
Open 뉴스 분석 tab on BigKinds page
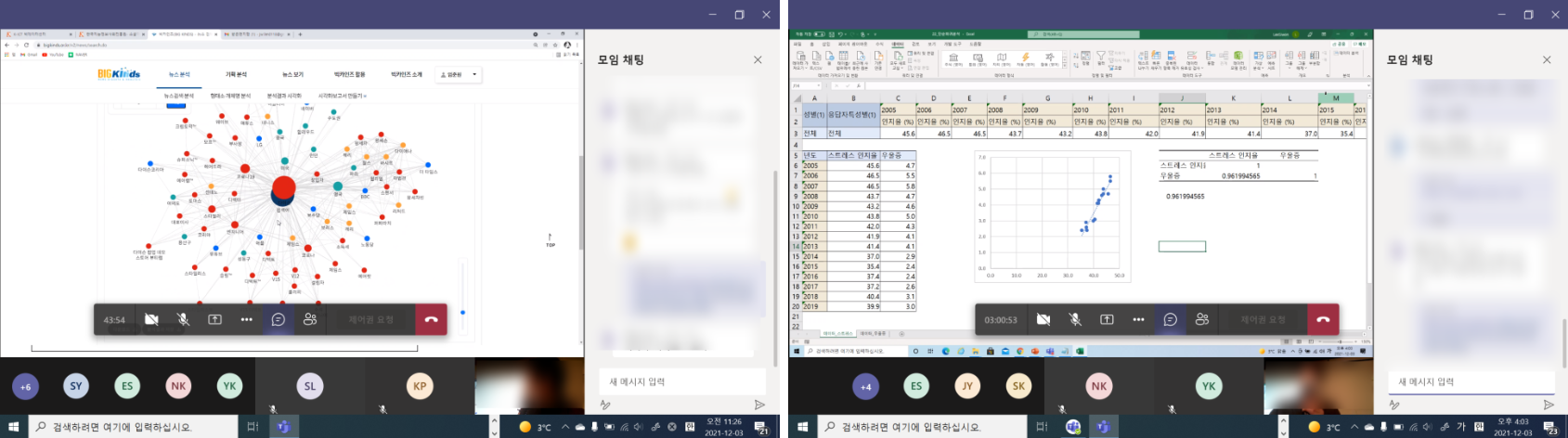point(179,74)
